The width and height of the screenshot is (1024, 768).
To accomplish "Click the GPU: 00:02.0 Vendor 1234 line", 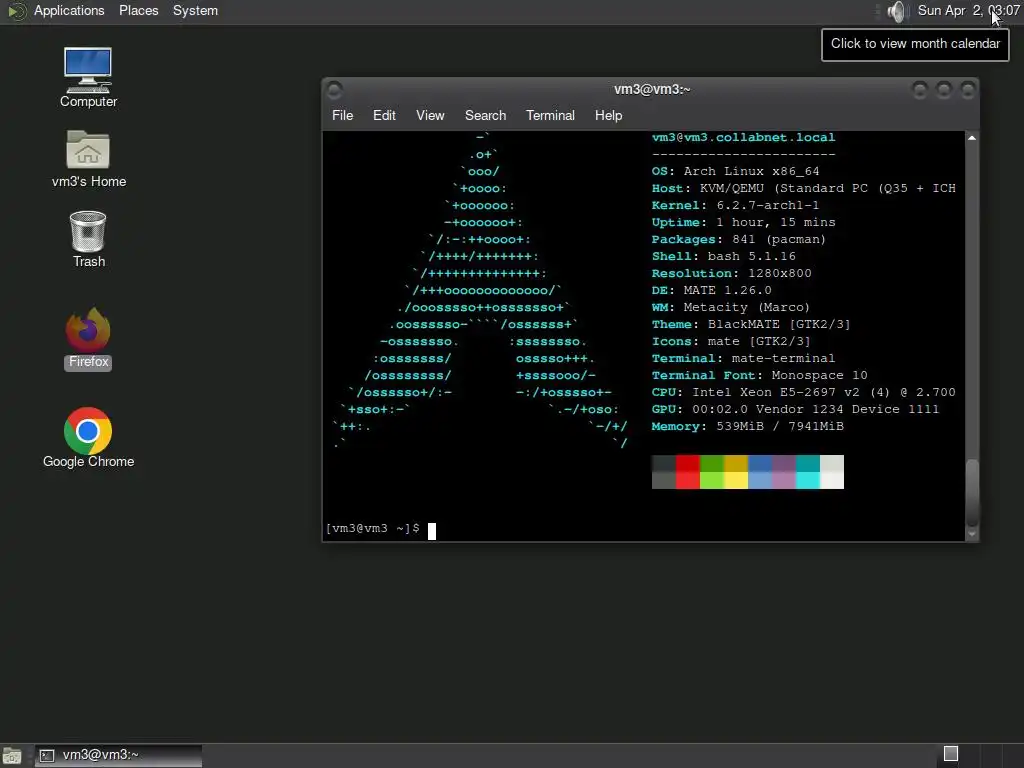I will pos(795,409).
